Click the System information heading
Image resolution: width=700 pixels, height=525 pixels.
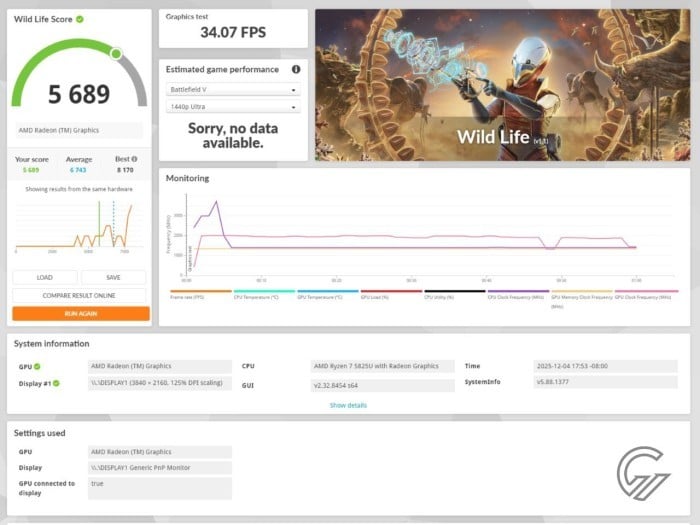pyautogui.click(x=51, y=344)
